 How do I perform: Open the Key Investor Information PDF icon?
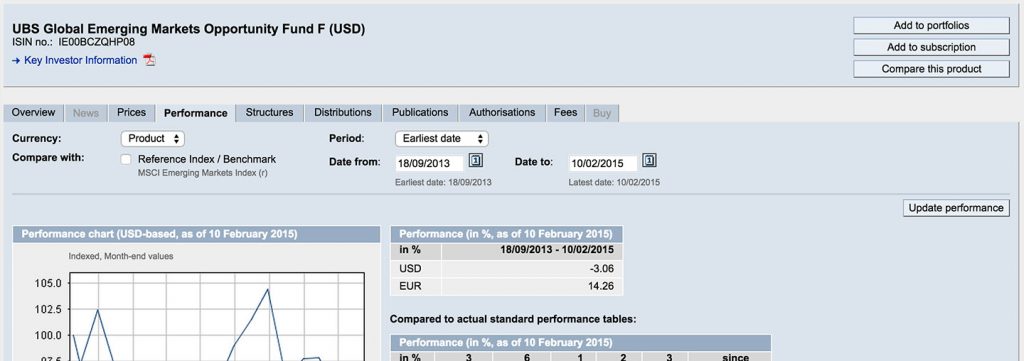[150, 61]
